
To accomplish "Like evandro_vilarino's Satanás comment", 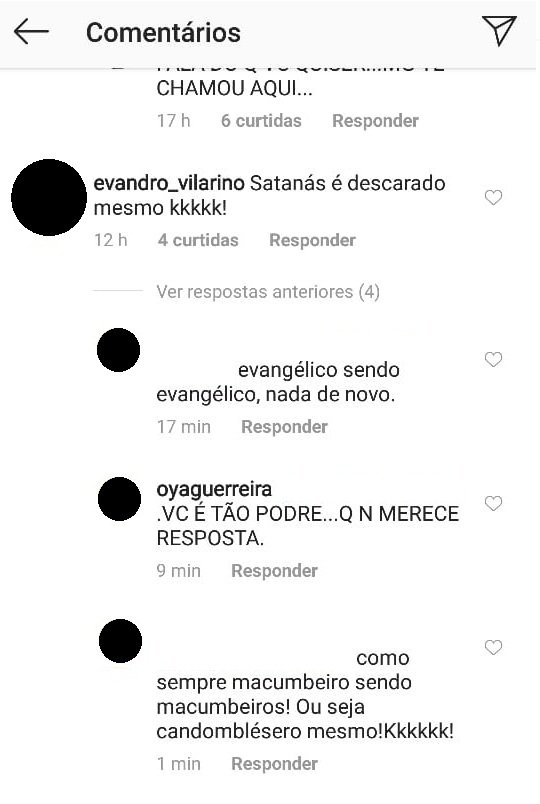I will pyautogui.click(x=493, y=197).
